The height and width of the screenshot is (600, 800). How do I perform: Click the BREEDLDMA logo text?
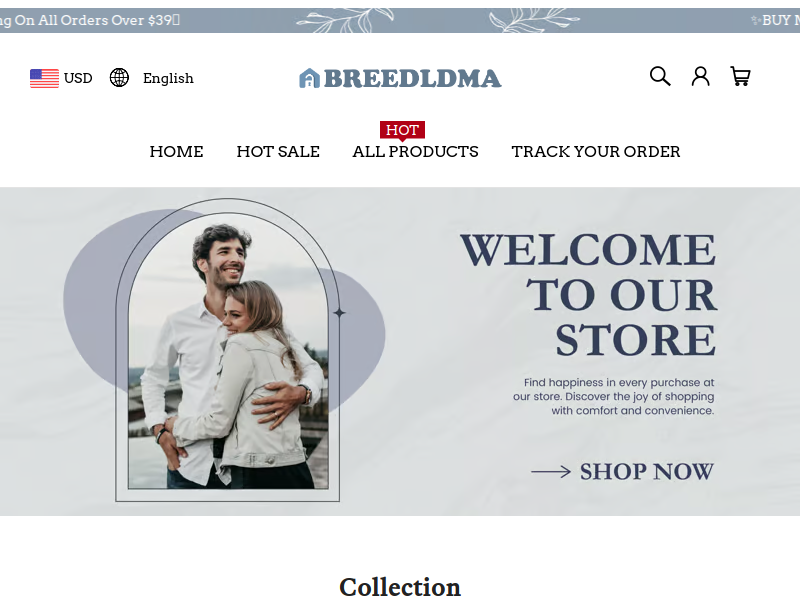[x=412, y=79]
